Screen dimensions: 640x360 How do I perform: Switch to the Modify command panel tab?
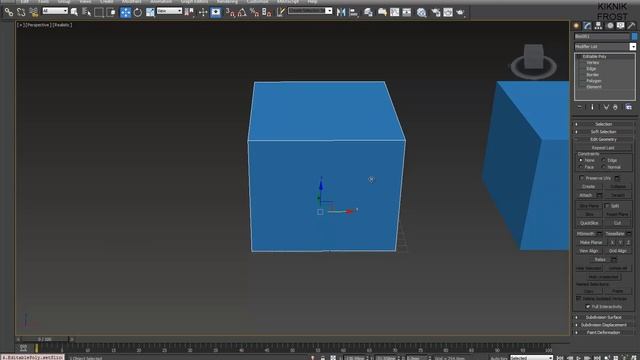point(587,26)
